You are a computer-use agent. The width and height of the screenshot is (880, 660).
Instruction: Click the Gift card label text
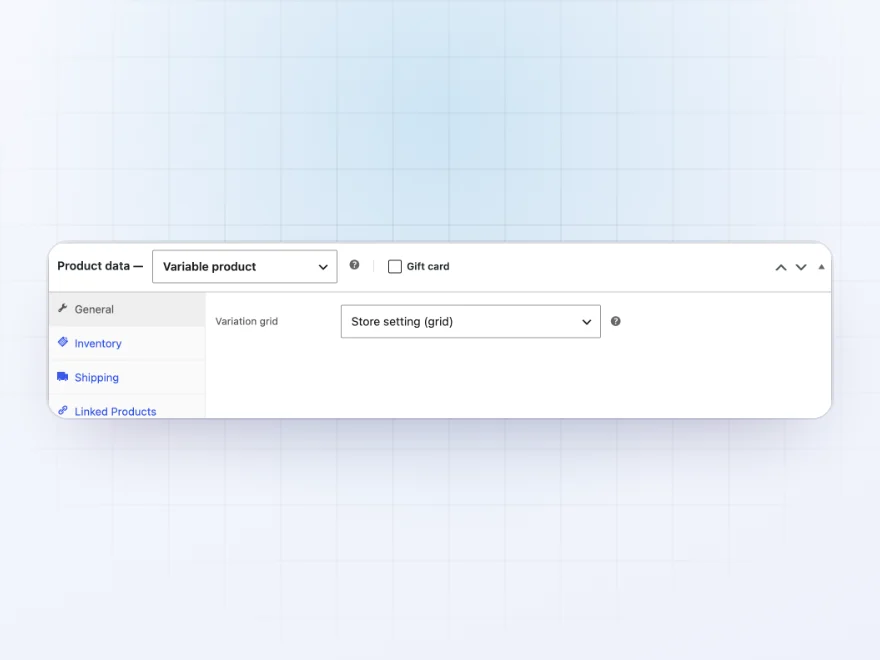coord(428,267)
